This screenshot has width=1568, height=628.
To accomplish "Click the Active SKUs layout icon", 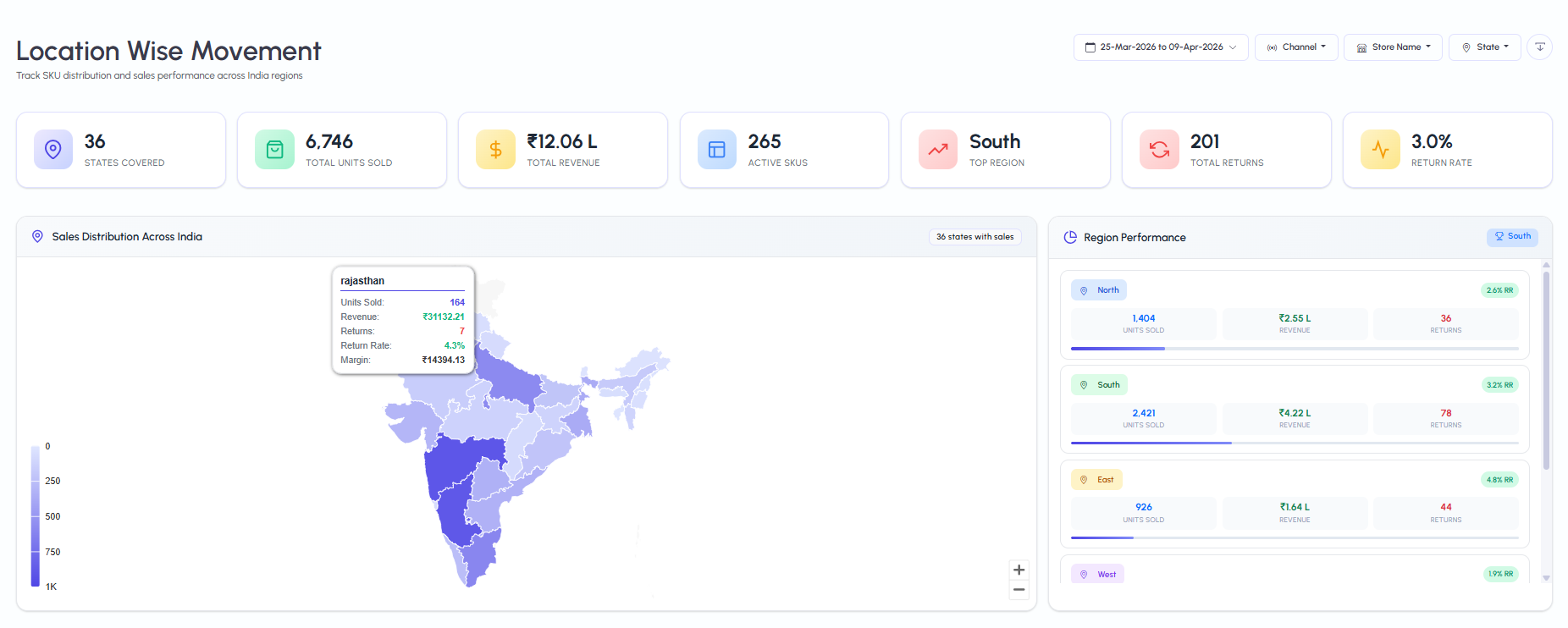I will (717, 150).
